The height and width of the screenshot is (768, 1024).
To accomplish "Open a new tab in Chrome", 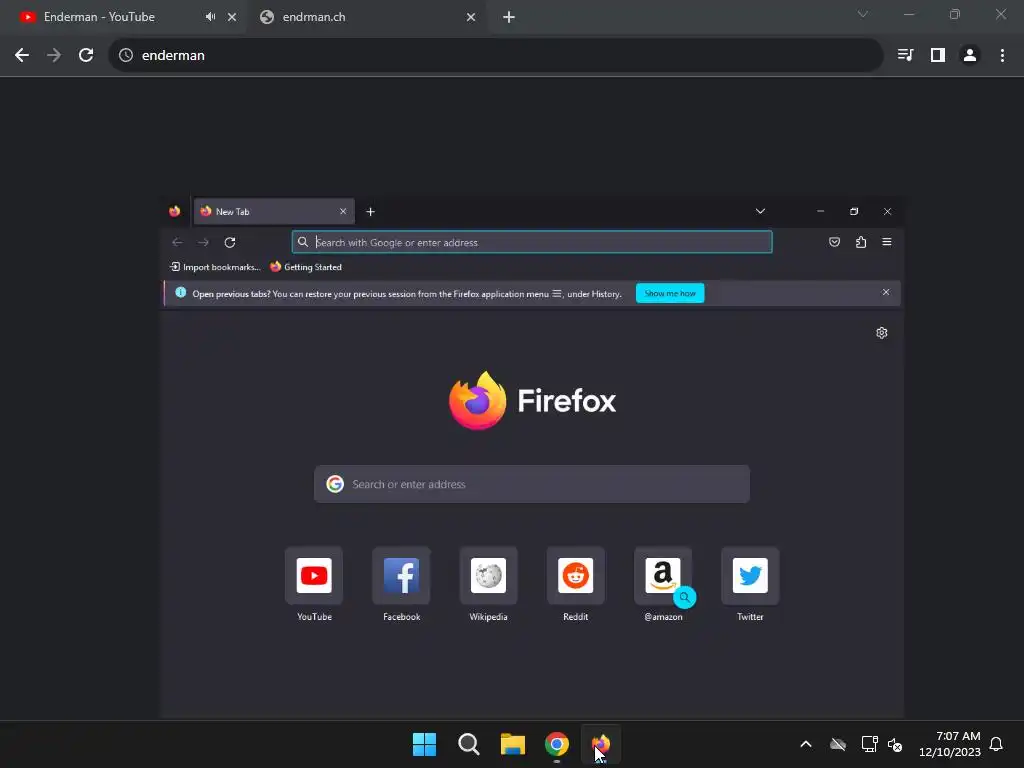I will pyautogui.click(x=509, y=17).
